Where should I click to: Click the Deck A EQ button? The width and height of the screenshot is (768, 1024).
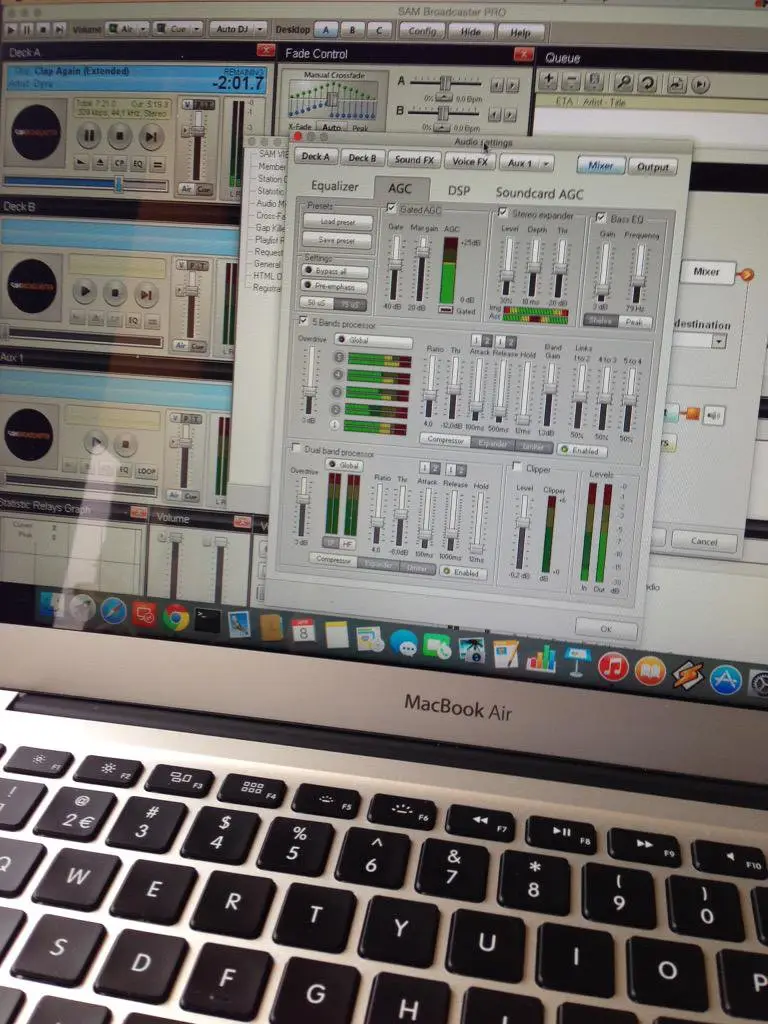click(137, 164)
